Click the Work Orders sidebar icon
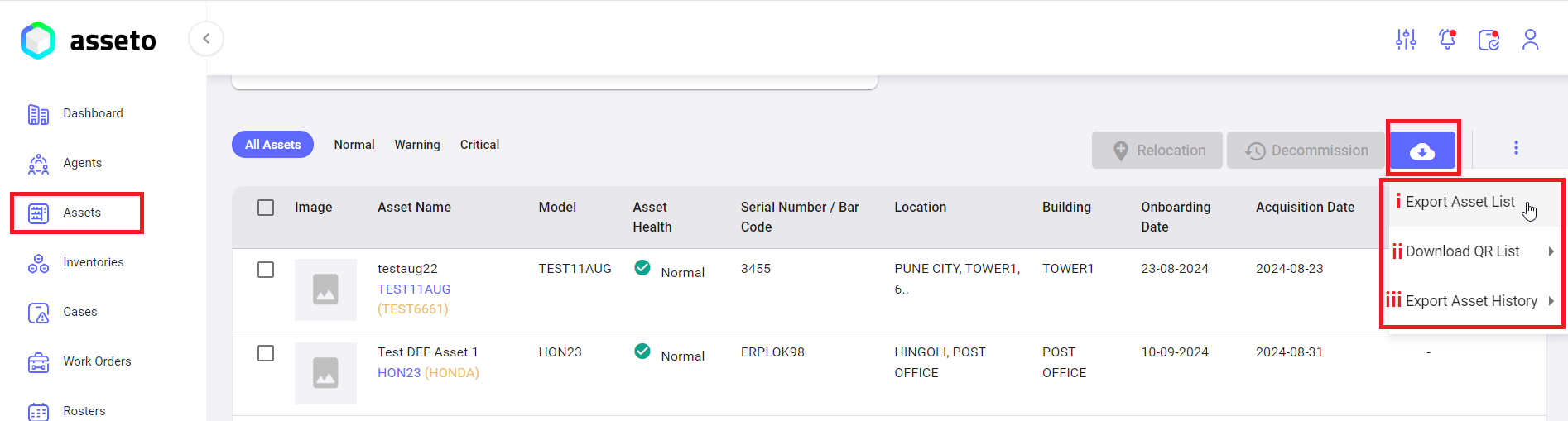 coord(38,362)
